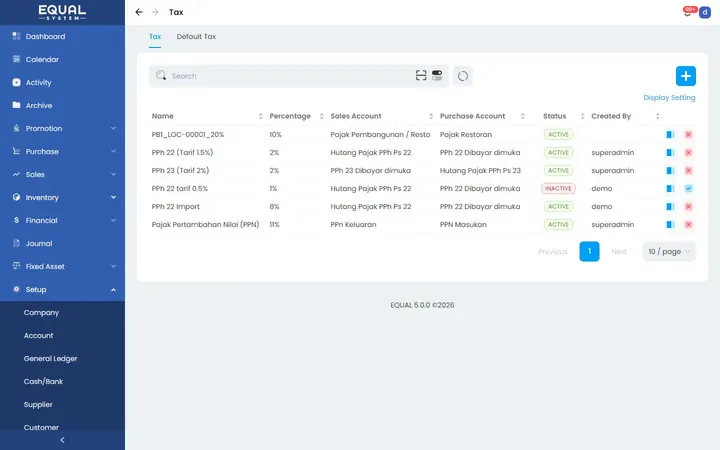Image resolution: width=720 pixels, height=450 pixels.
Task: Click the INACTIVE status badge
Action: 558,188
